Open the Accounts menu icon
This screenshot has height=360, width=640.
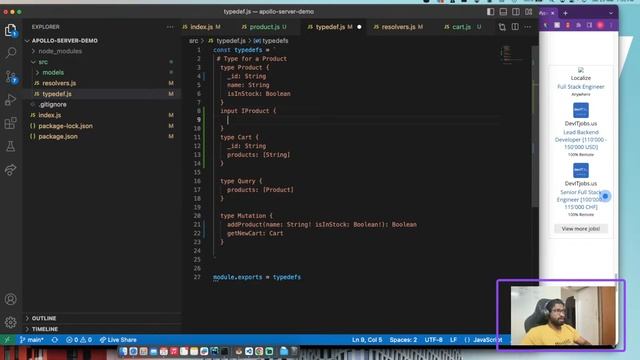click(11, 299)
